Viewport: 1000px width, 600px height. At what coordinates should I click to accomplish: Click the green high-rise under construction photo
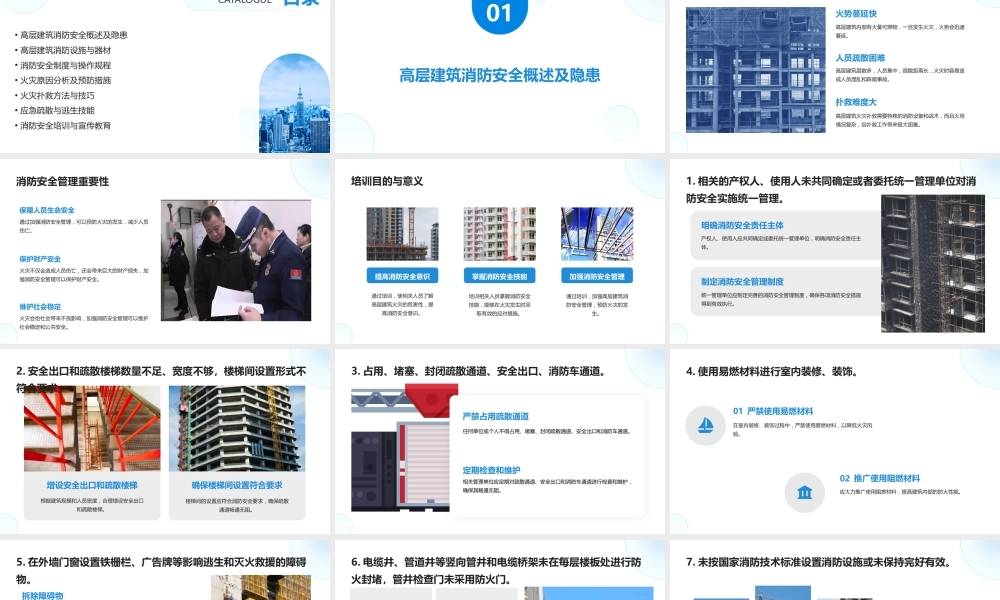(237, 428)
